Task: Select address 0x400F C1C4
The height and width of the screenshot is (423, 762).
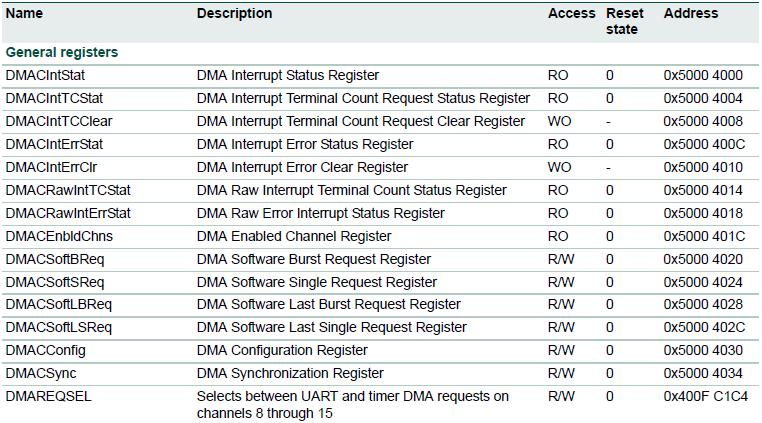Action: pos(706,397)
